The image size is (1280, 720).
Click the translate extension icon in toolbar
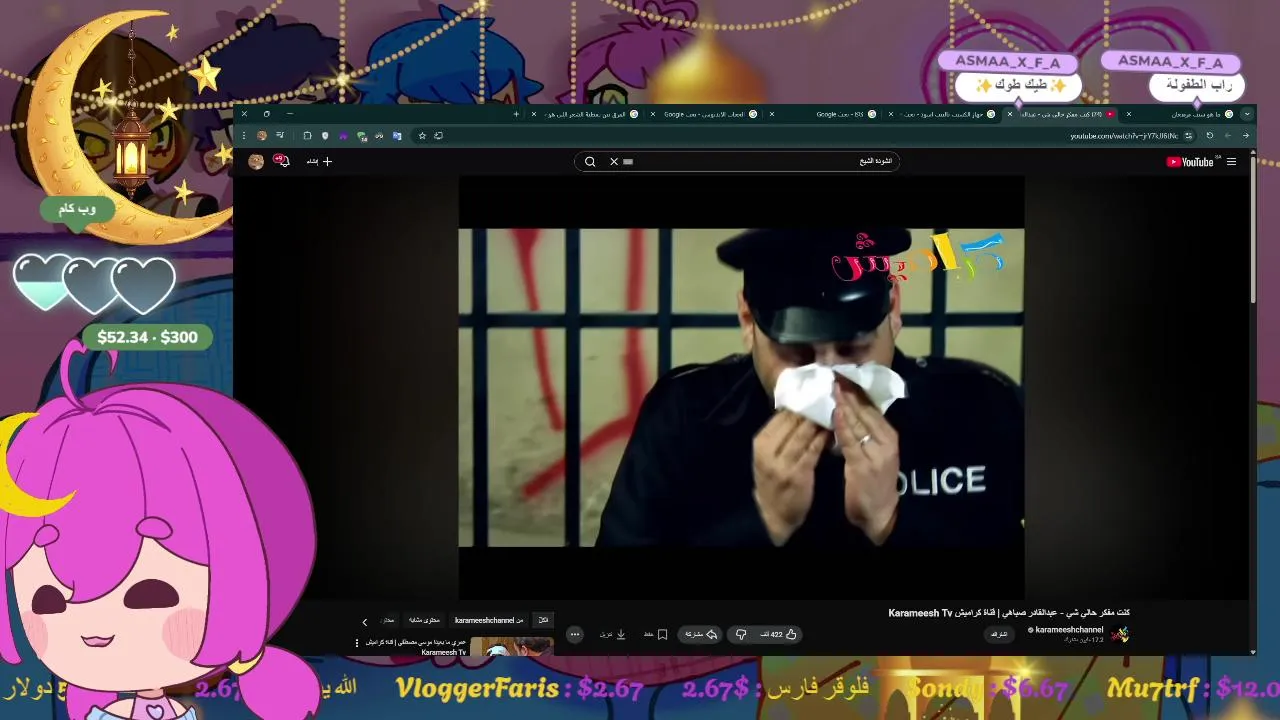click(397, 136)
